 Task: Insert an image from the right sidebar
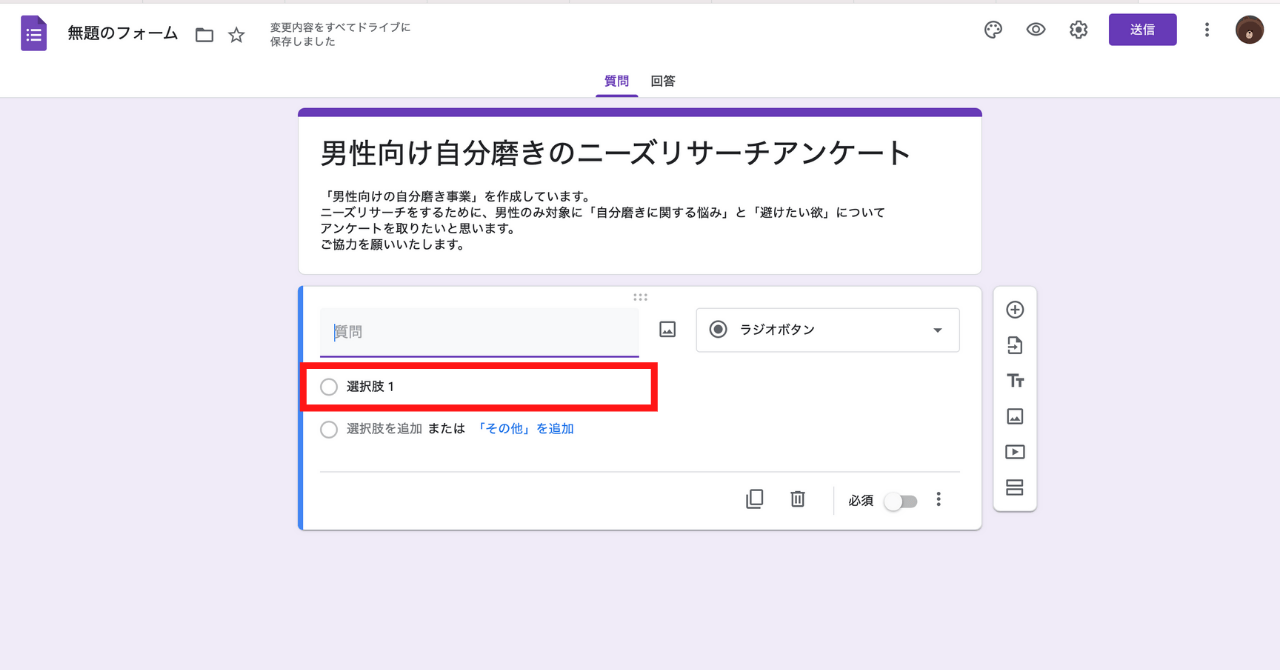tap(1015, 416)
